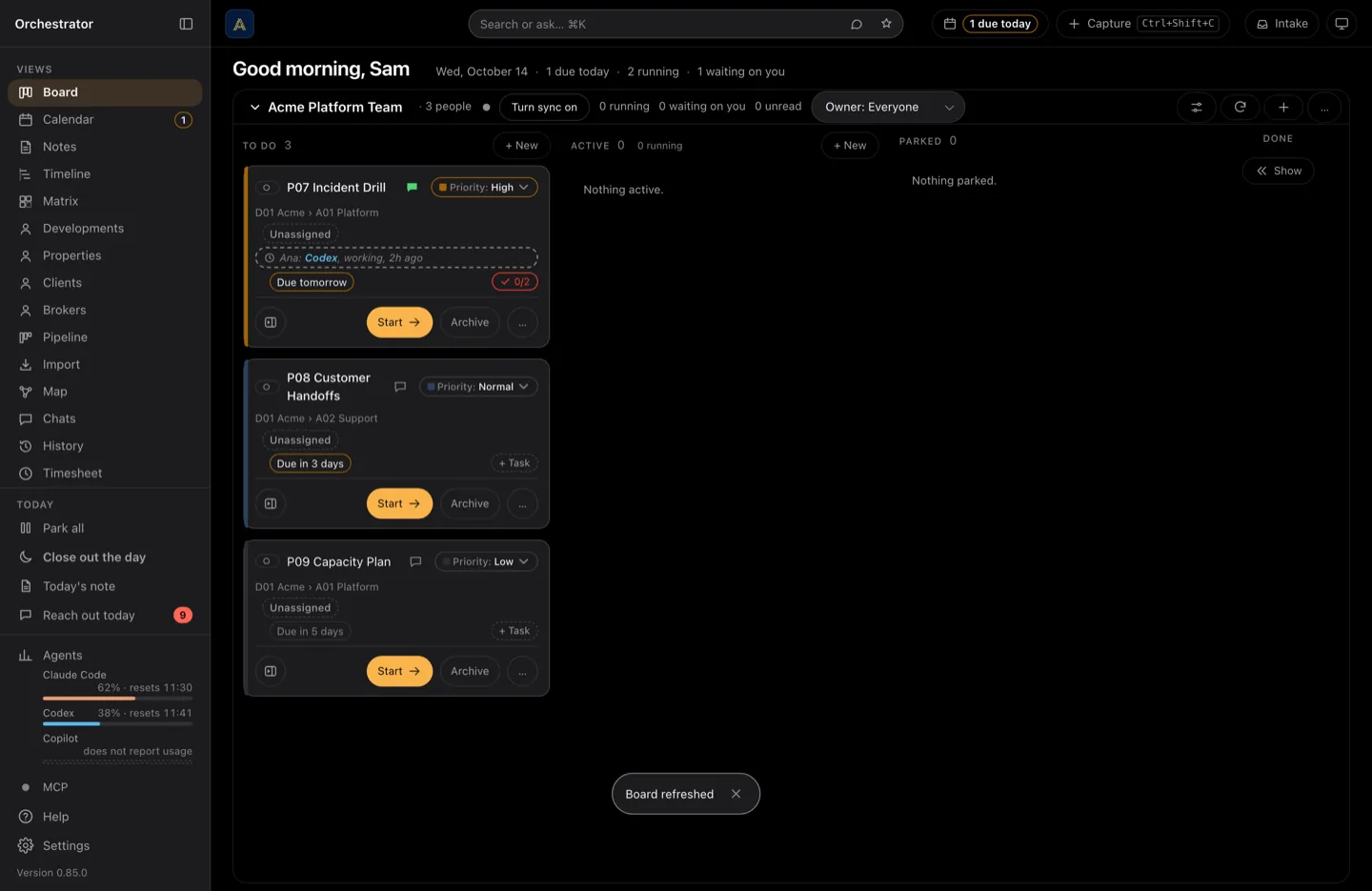1372x891 pixels.
Task: Open the comment icon on P09 Capacity Plan
Action: click(415, 561)
